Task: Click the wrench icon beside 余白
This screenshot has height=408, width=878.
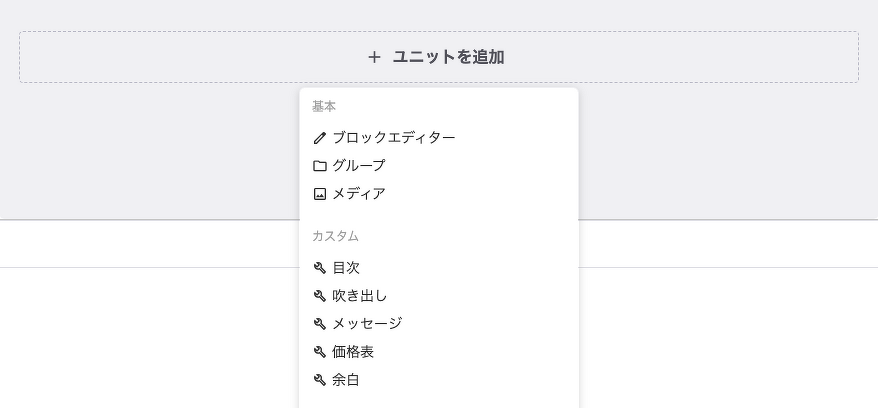Action: click(x=320, y=381)
